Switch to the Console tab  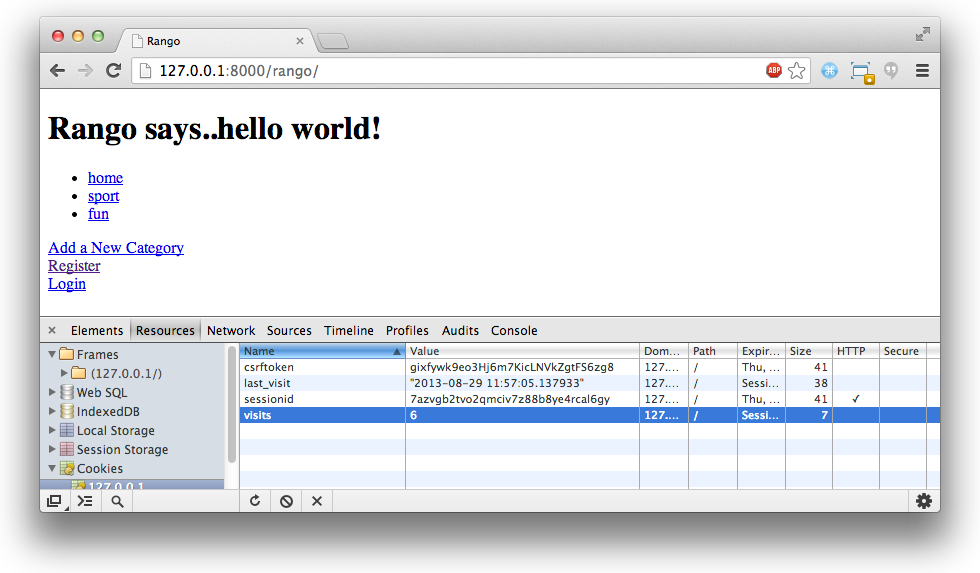(514, 331)
